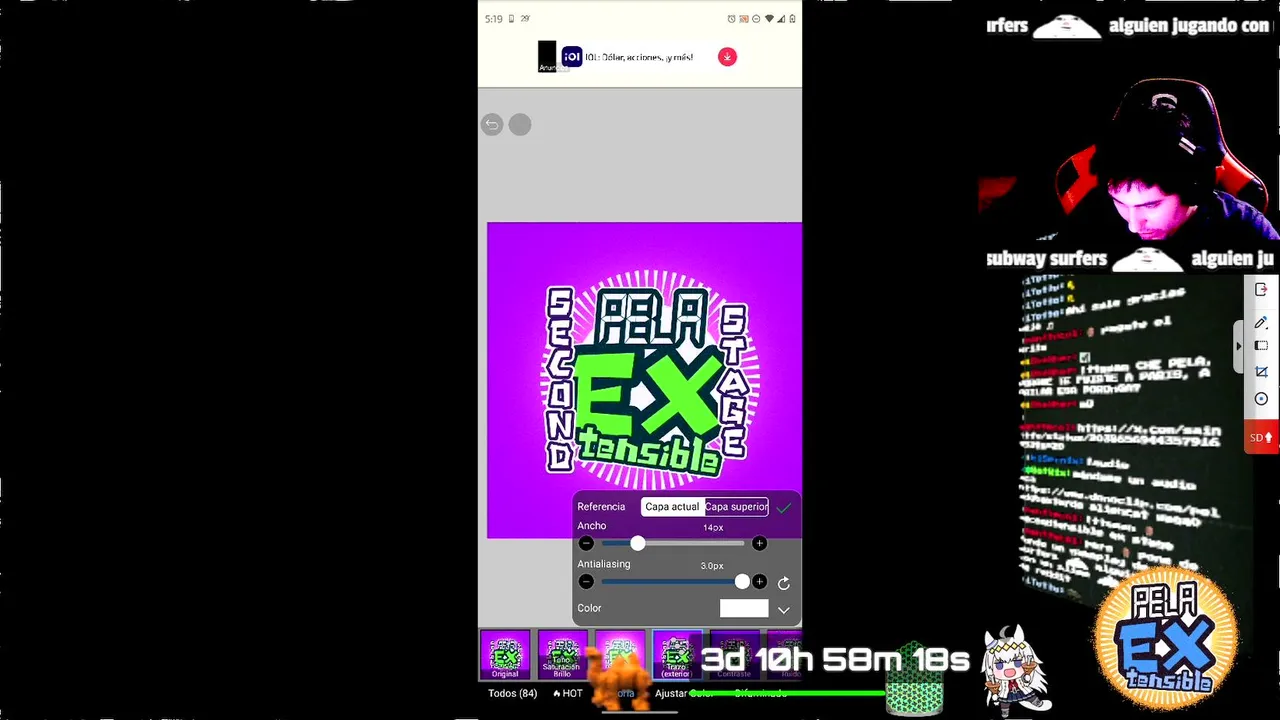Click the Pela EXtensible logo overlay
The width and height of the screenshot is (1280, 720).
1166,636
